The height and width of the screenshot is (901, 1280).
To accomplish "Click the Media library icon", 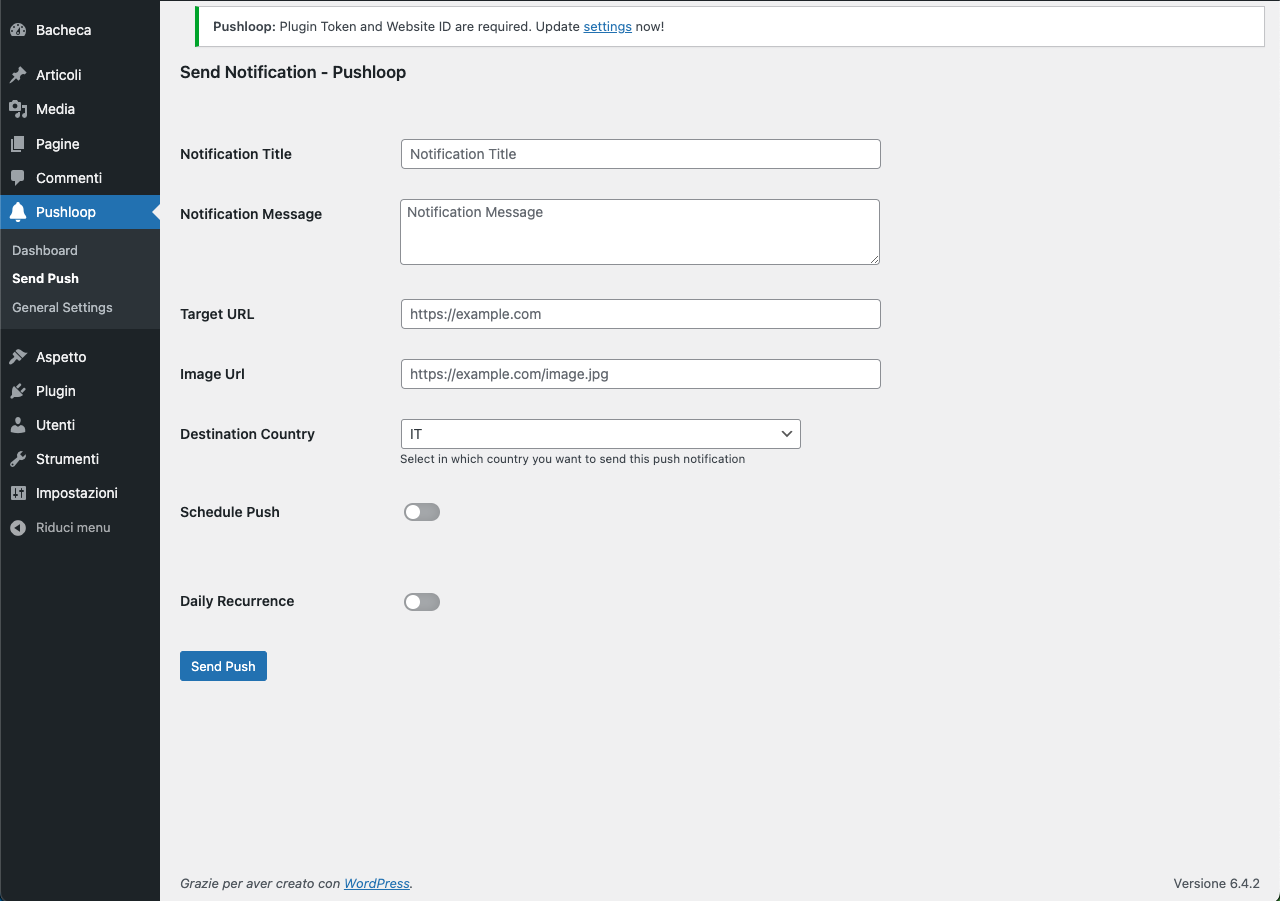I will coord(18,109).
